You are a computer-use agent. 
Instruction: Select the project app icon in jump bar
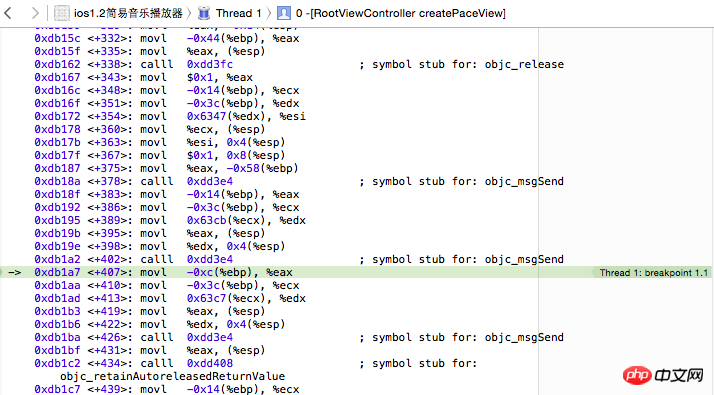tap(62, 13)
